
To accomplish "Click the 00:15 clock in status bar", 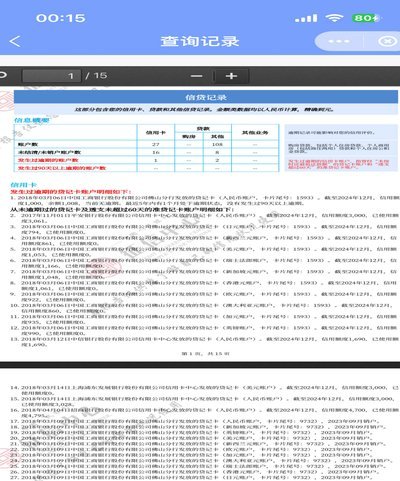I will (x=61, y=18).
